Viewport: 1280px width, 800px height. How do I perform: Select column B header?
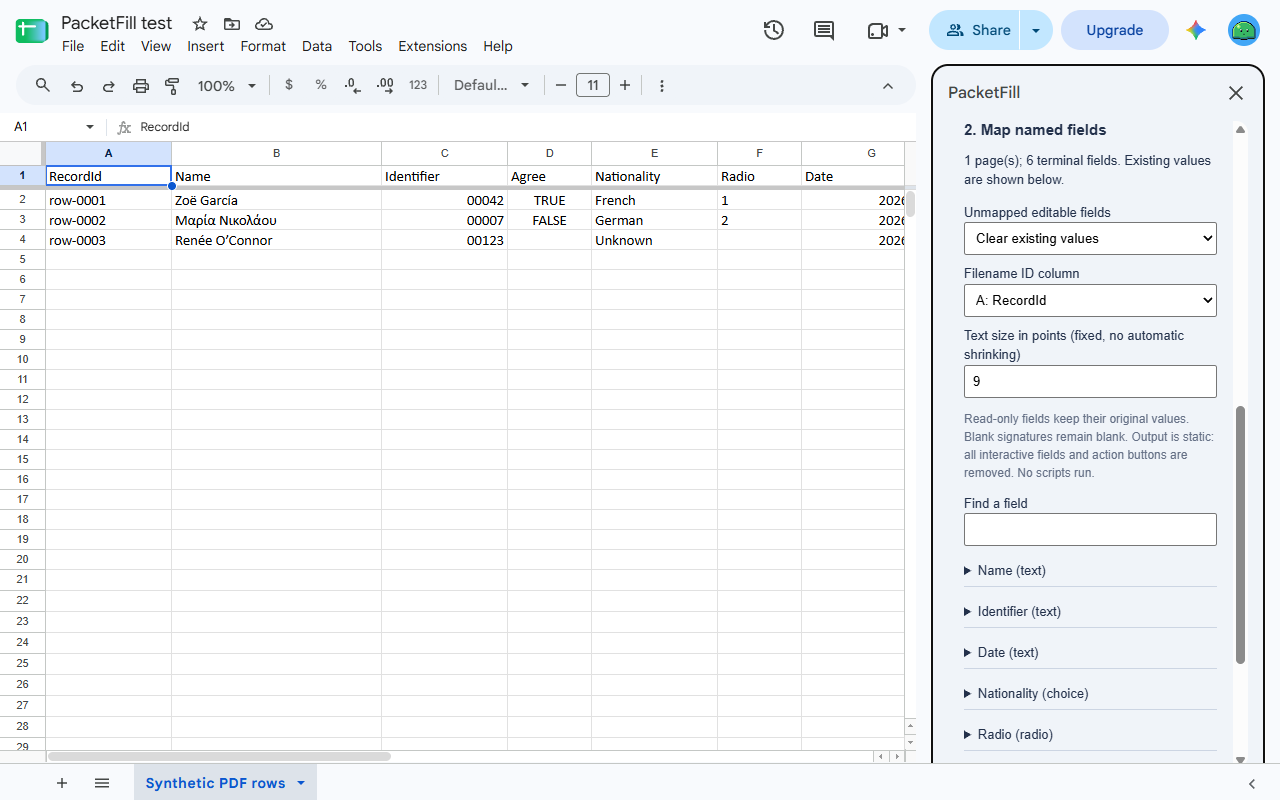tap(276, 153)
